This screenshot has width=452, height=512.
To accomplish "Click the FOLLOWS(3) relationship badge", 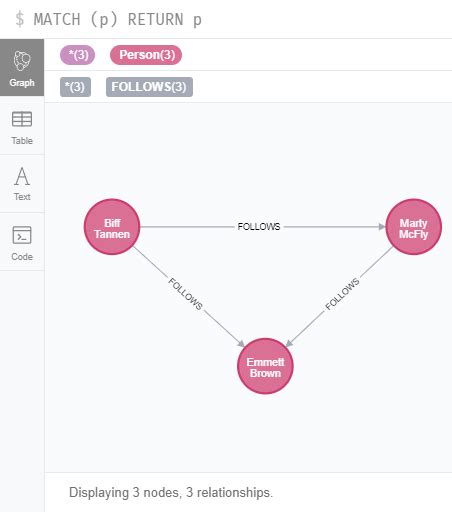I will [149, 87].
